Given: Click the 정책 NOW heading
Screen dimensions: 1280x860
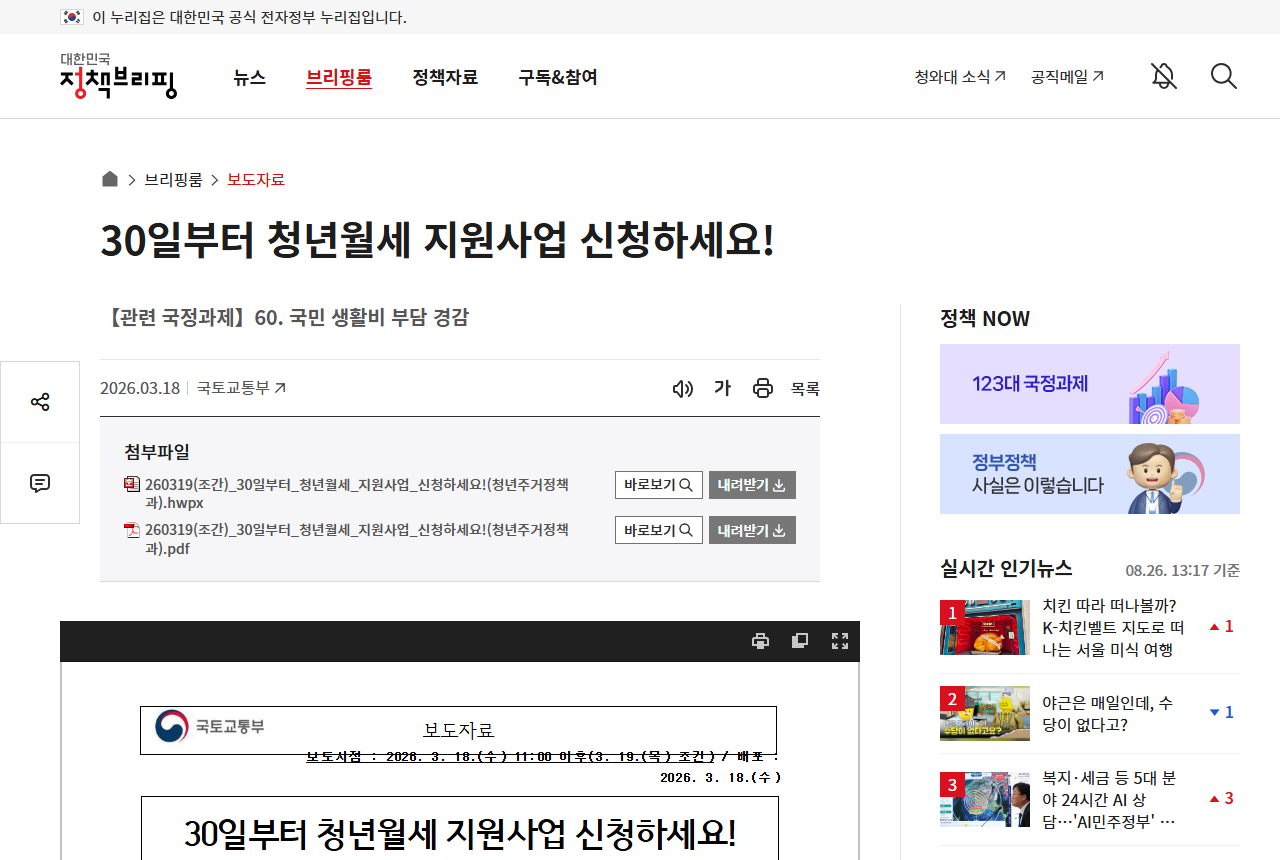Looking at the screenshot, I should [x=985, y=318].
